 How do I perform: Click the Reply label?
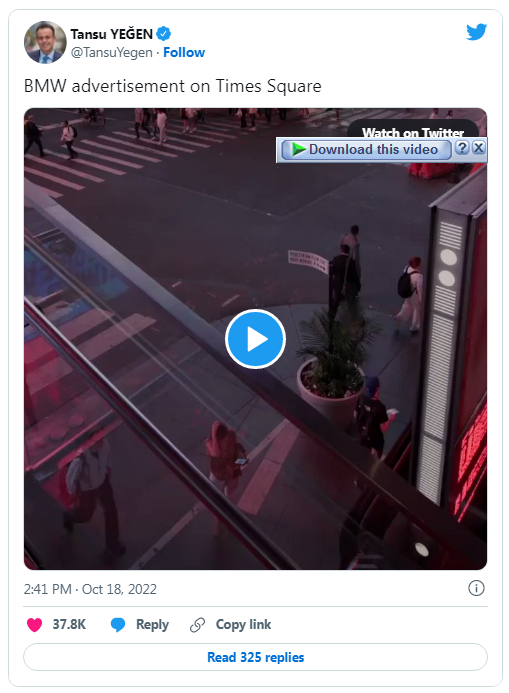click(x=152, y=624)
